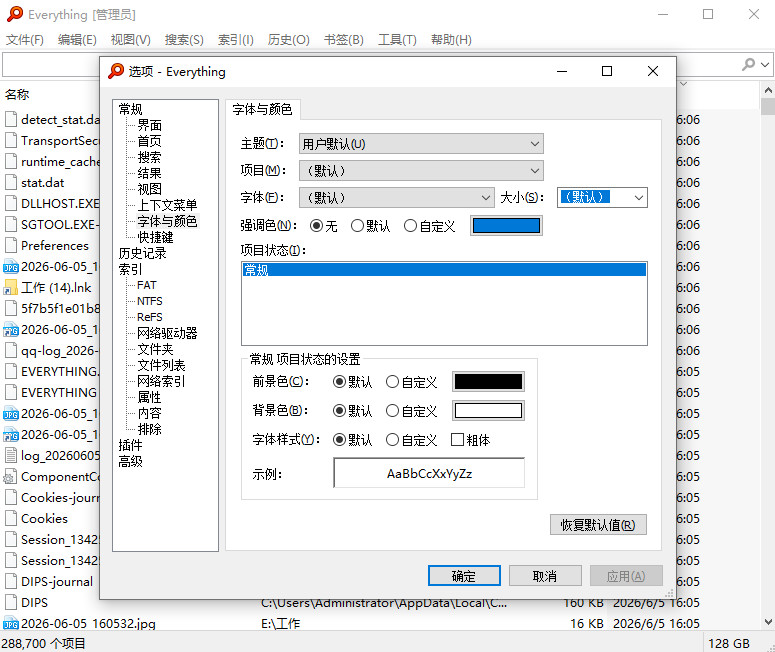Click the file icon beside runtime_cache
The width and height of the screenshot is (775, 652).
[x=10, y=162]
